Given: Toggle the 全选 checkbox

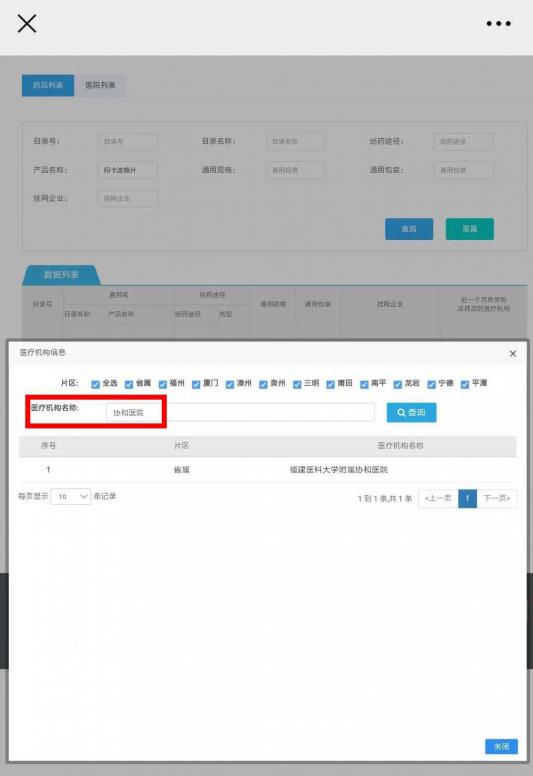Looking at the screenshot, I should click(96, 384).
